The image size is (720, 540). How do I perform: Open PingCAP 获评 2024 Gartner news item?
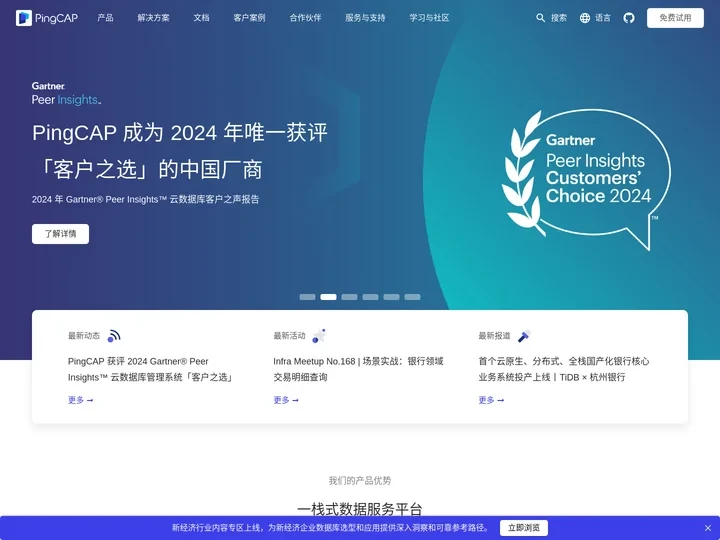(x=151, y=369)
